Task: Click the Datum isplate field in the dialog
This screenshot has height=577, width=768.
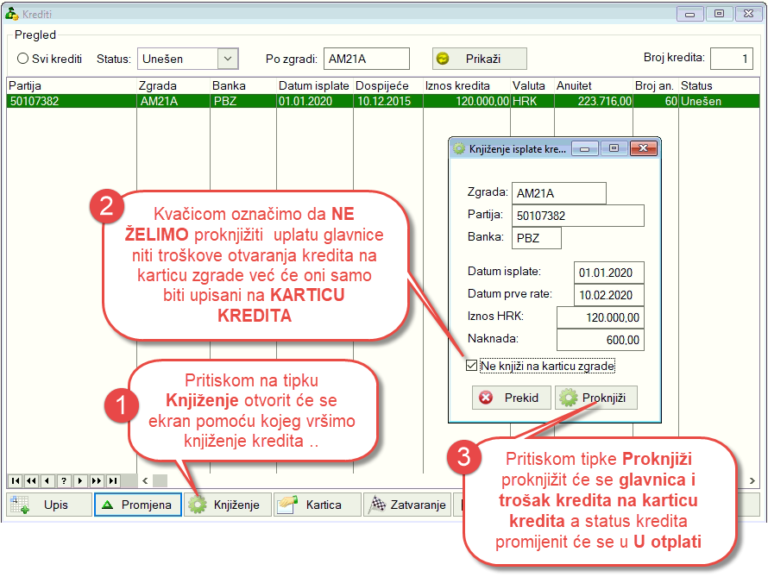Action: click(609, 272)
